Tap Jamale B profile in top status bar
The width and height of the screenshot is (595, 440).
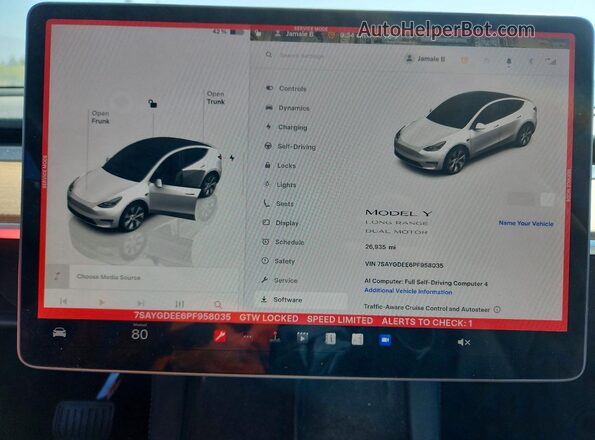point(294,34)
